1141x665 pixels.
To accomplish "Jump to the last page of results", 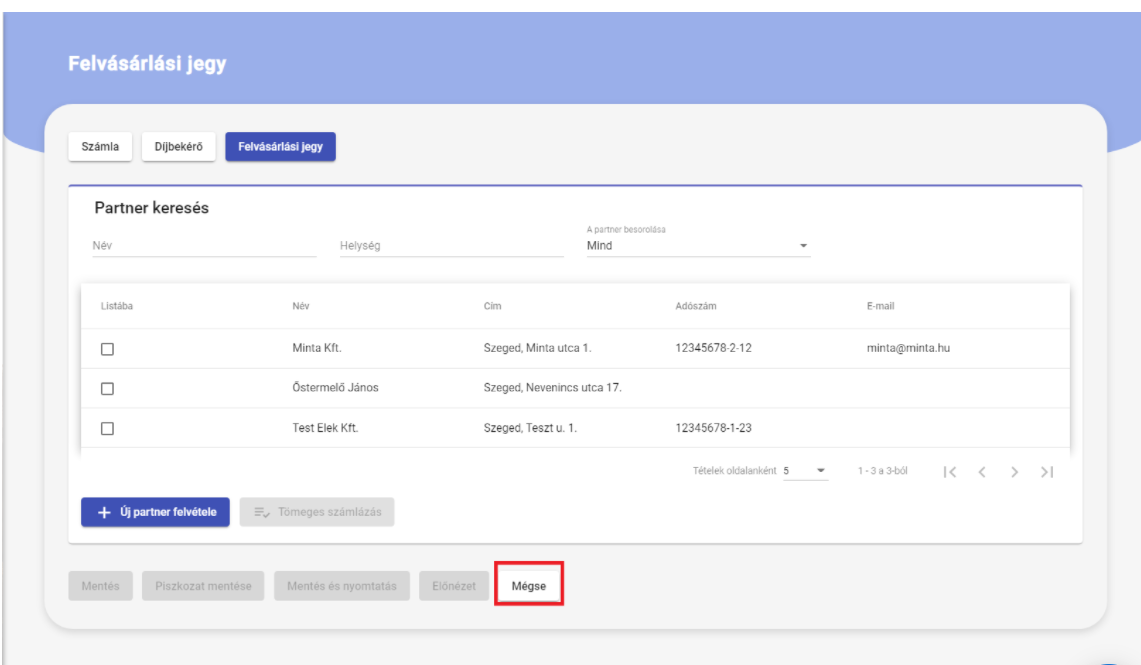I will tap(1047, 472).
